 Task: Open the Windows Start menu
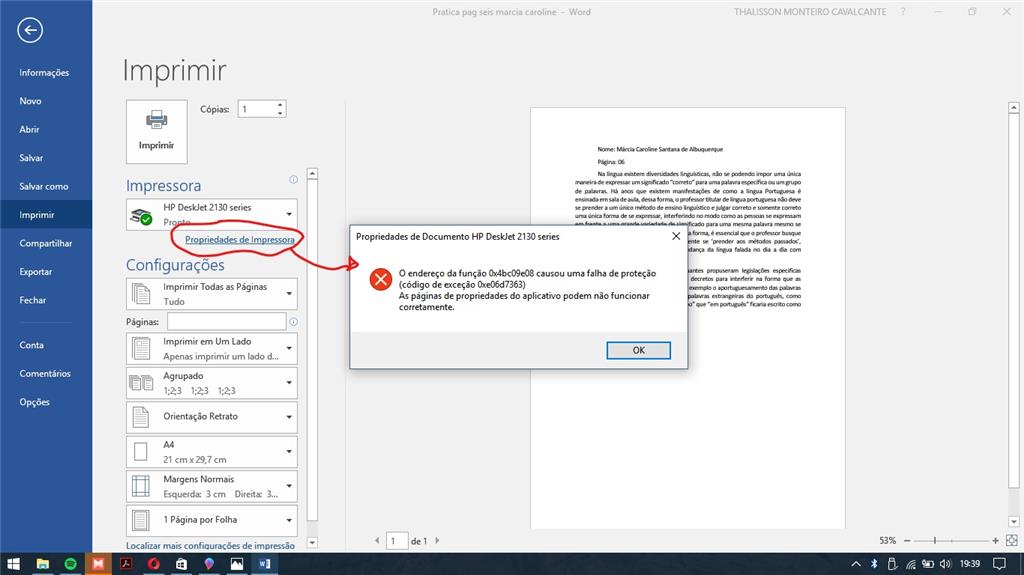tap(13, 563)
